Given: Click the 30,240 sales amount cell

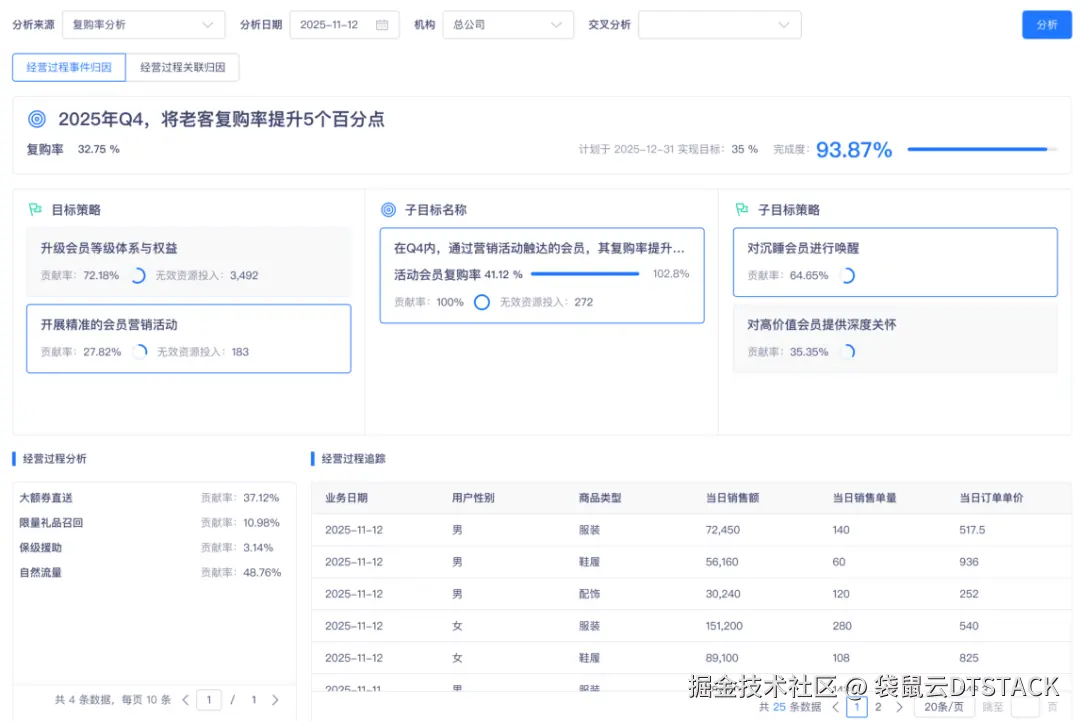Looking at the screenshot, I should point(723,594).
